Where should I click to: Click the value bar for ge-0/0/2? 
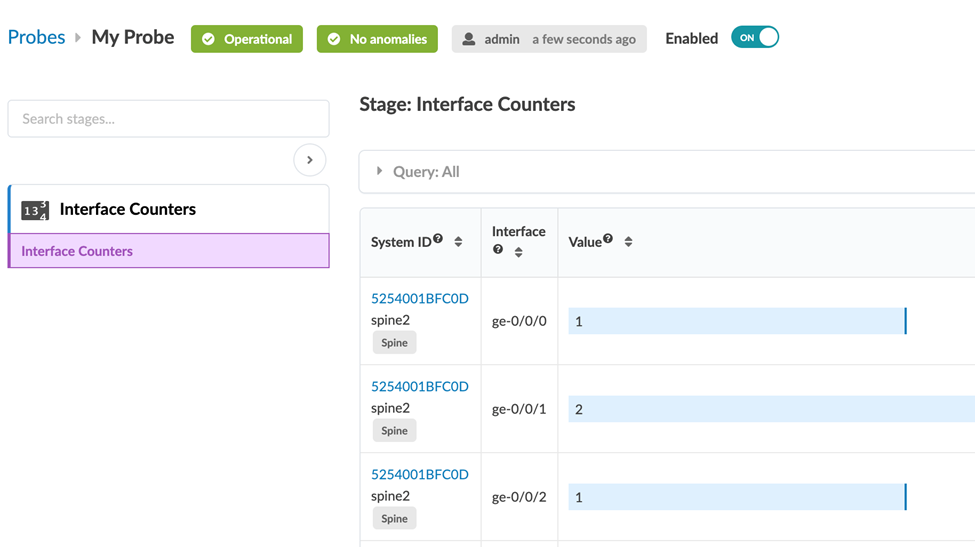pyautogui.click(x=737, y=497)
